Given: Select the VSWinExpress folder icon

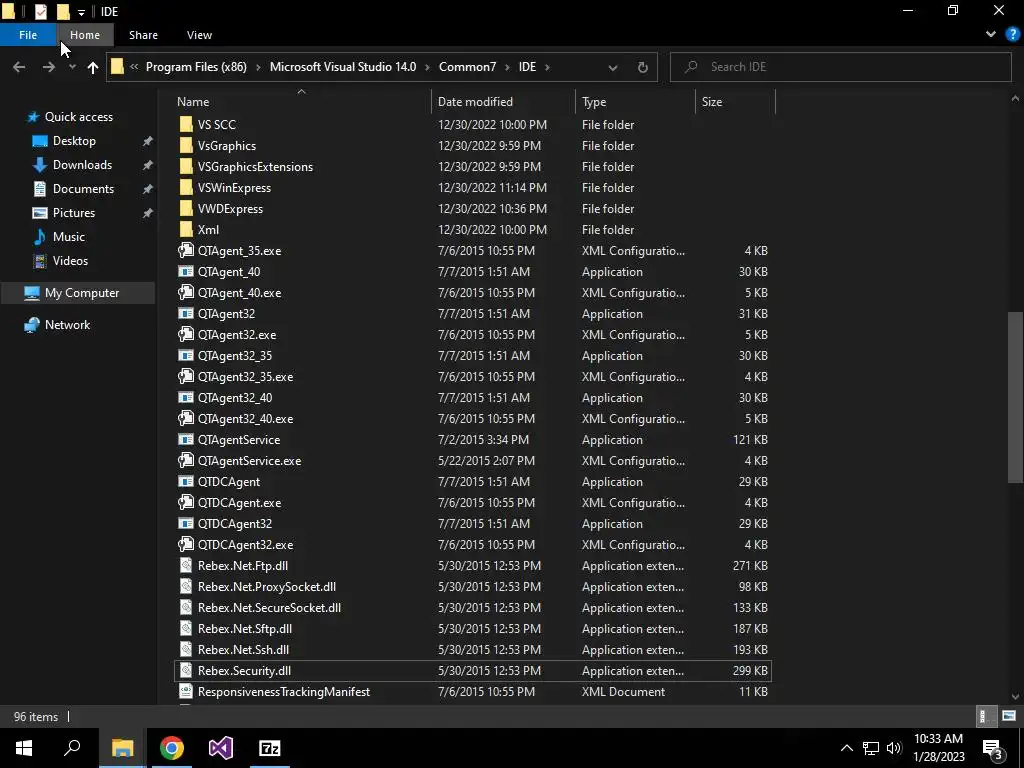Looking at the screenshot, I should pyautogui.click(x=186, y=187).
